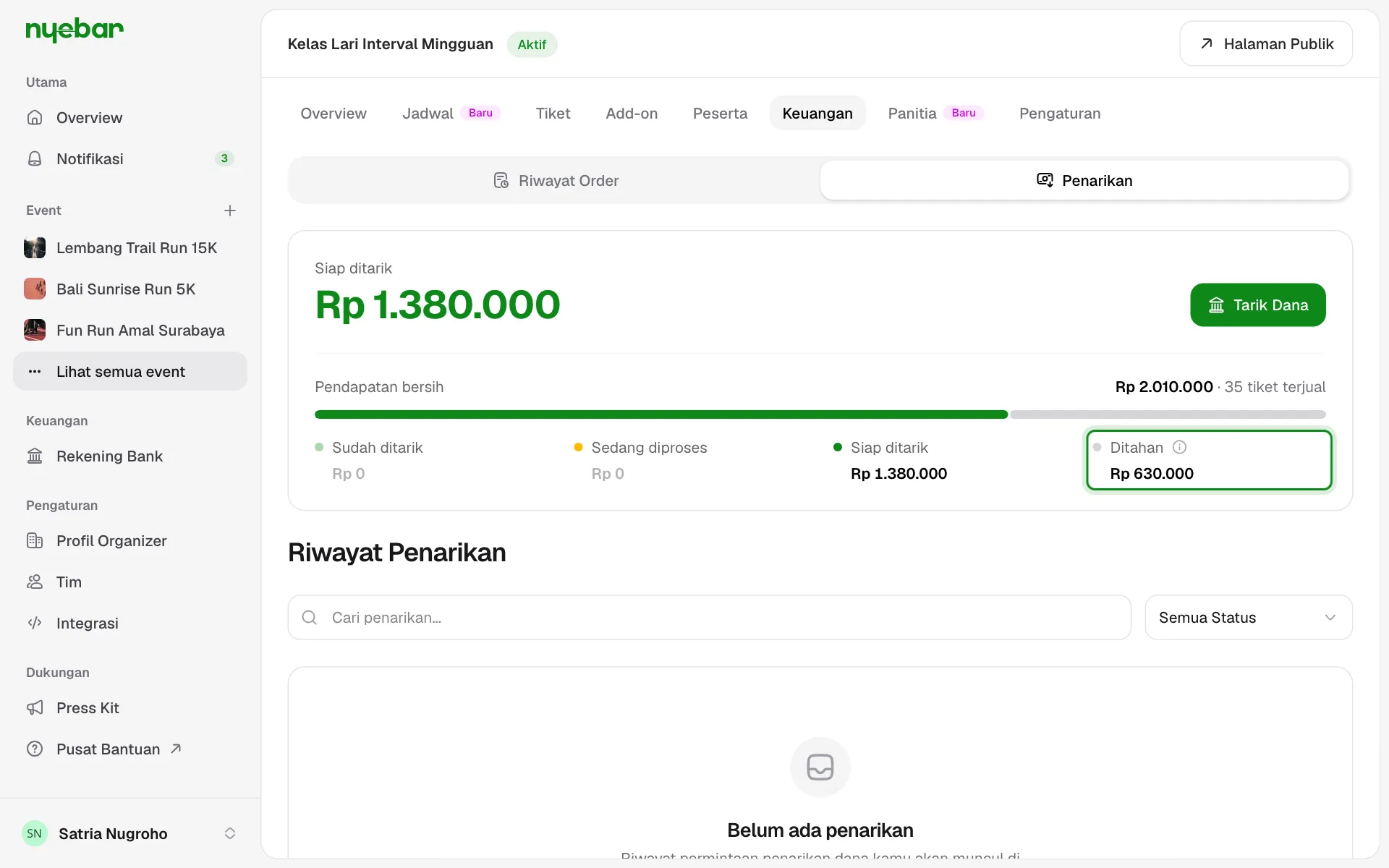The height and width of the screenshot is (868, 1389).
Task: Open Bali Sunrise Run 5K thumbnail
Action: [x=35, y=289]
